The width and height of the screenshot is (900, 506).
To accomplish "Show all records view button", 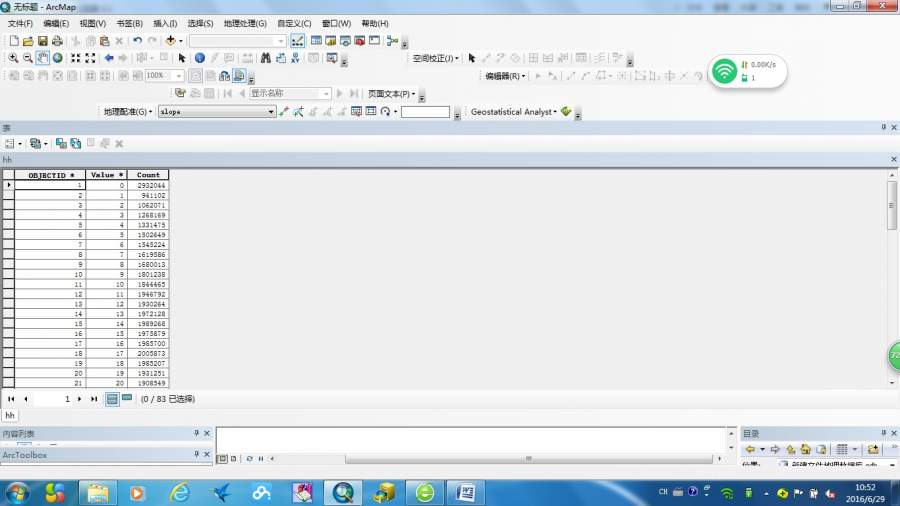I will (112, 399).
